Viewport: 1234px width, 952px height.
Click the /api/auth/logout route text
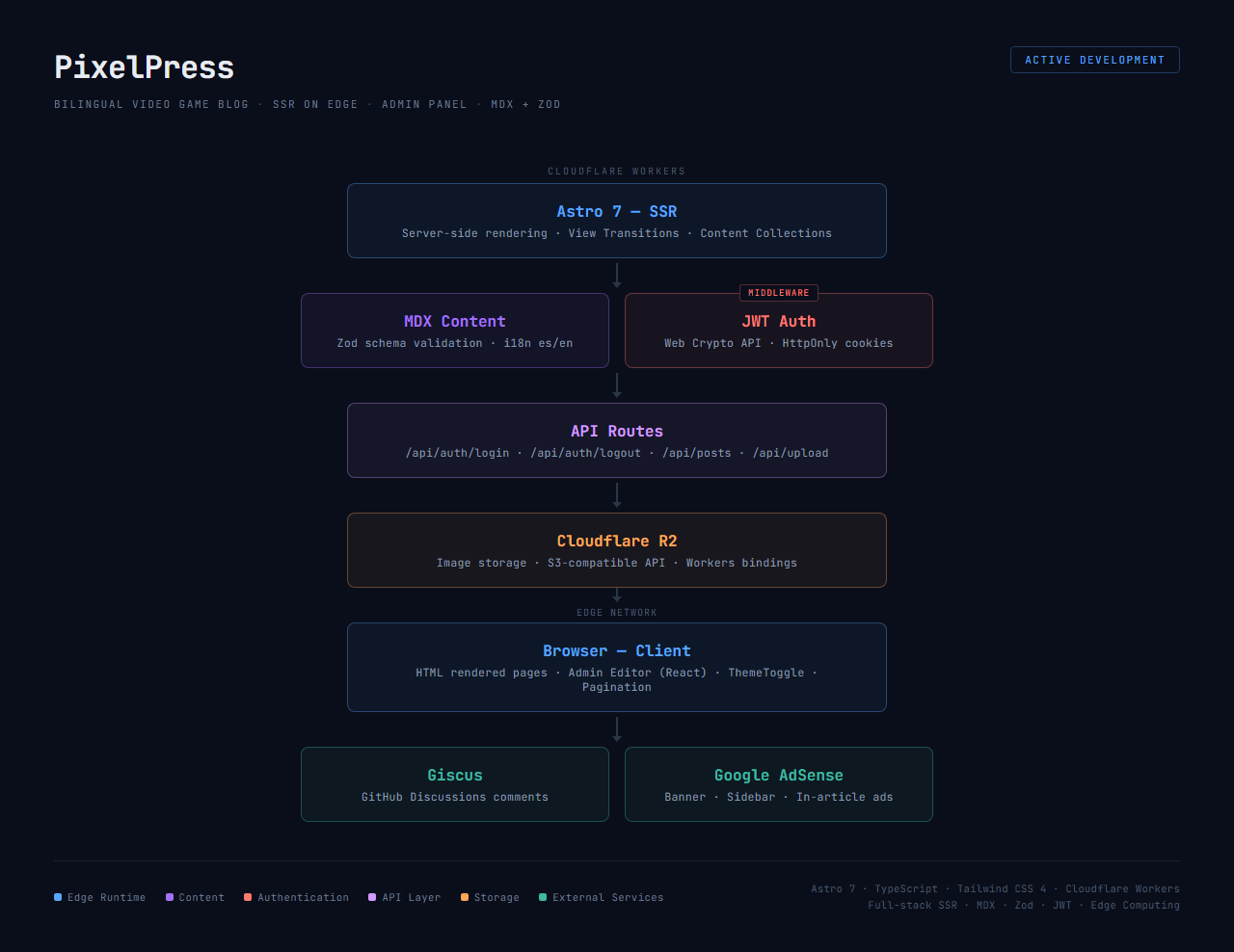tap(585, 453)
